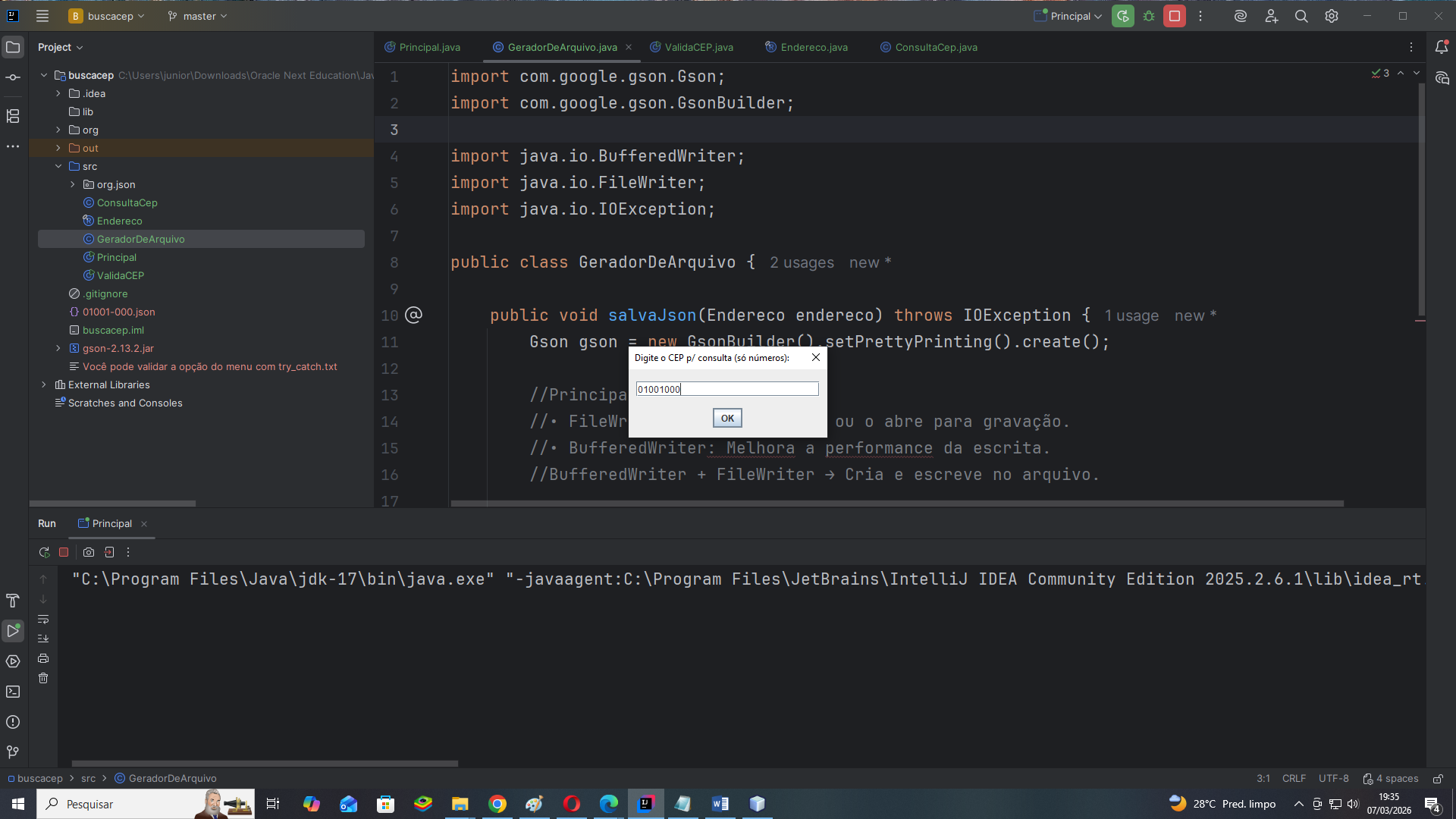Click the UTF-8 encoding in status bar
Screen dimensions: 1456x819
click(1333, 778)
